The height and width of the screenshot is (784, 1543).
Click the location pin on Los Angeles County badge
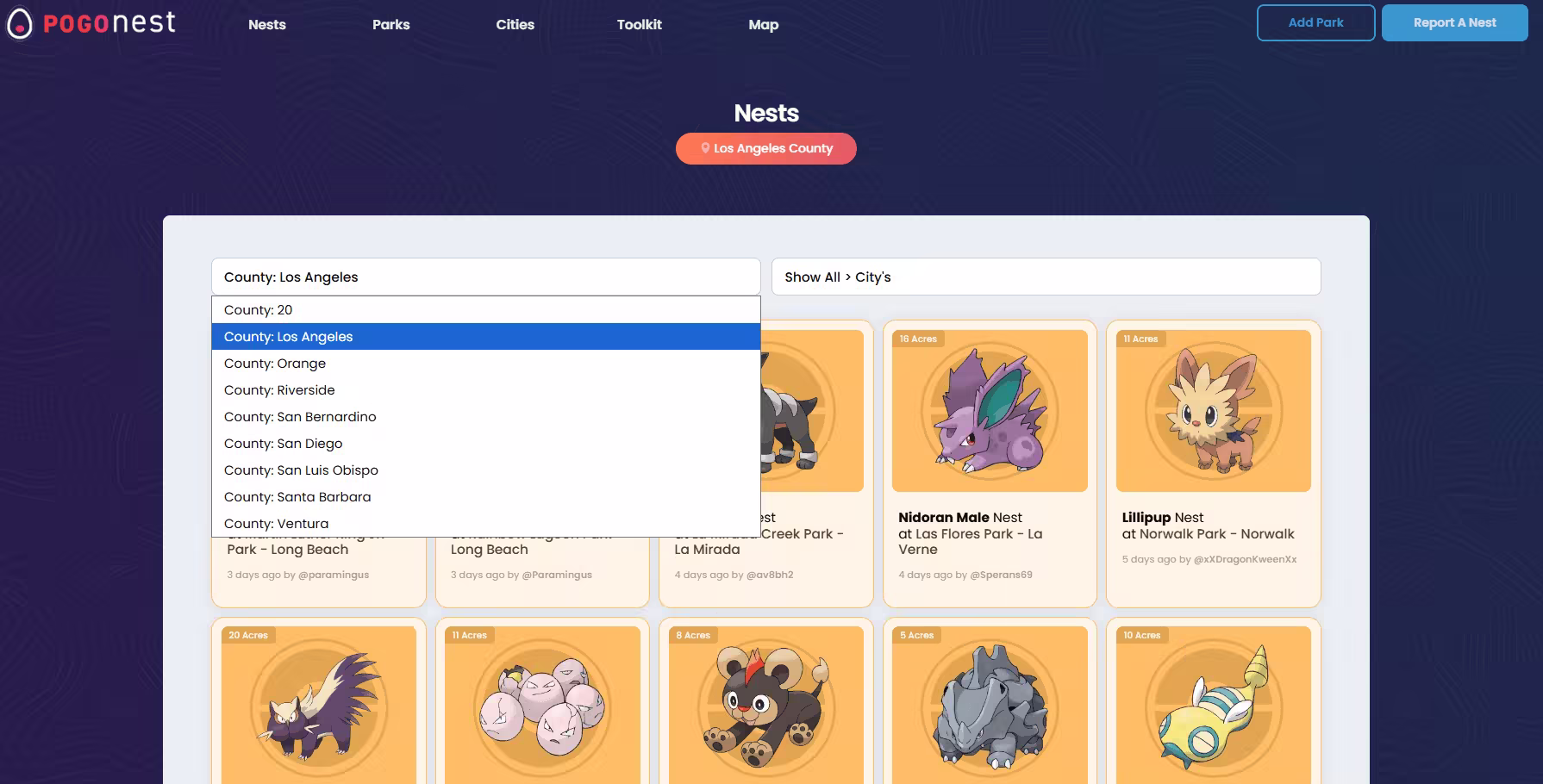(704, 147)
